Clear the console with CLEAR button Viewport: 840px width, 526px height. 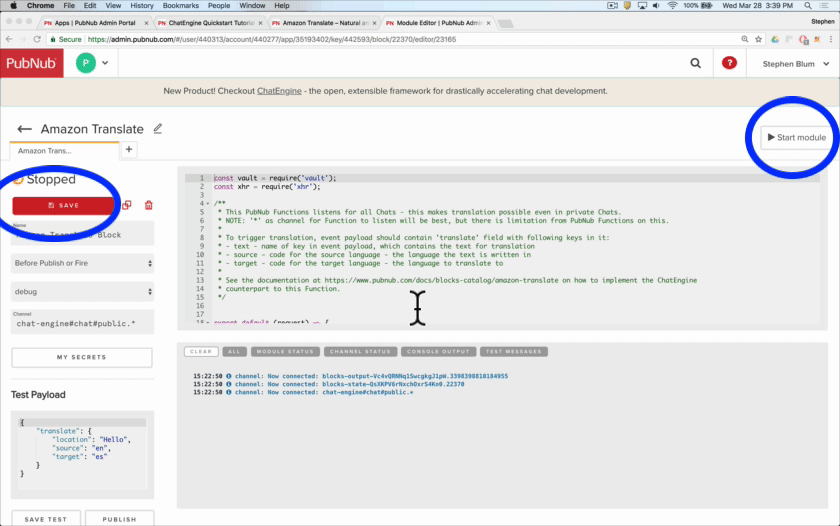point(201,351)
